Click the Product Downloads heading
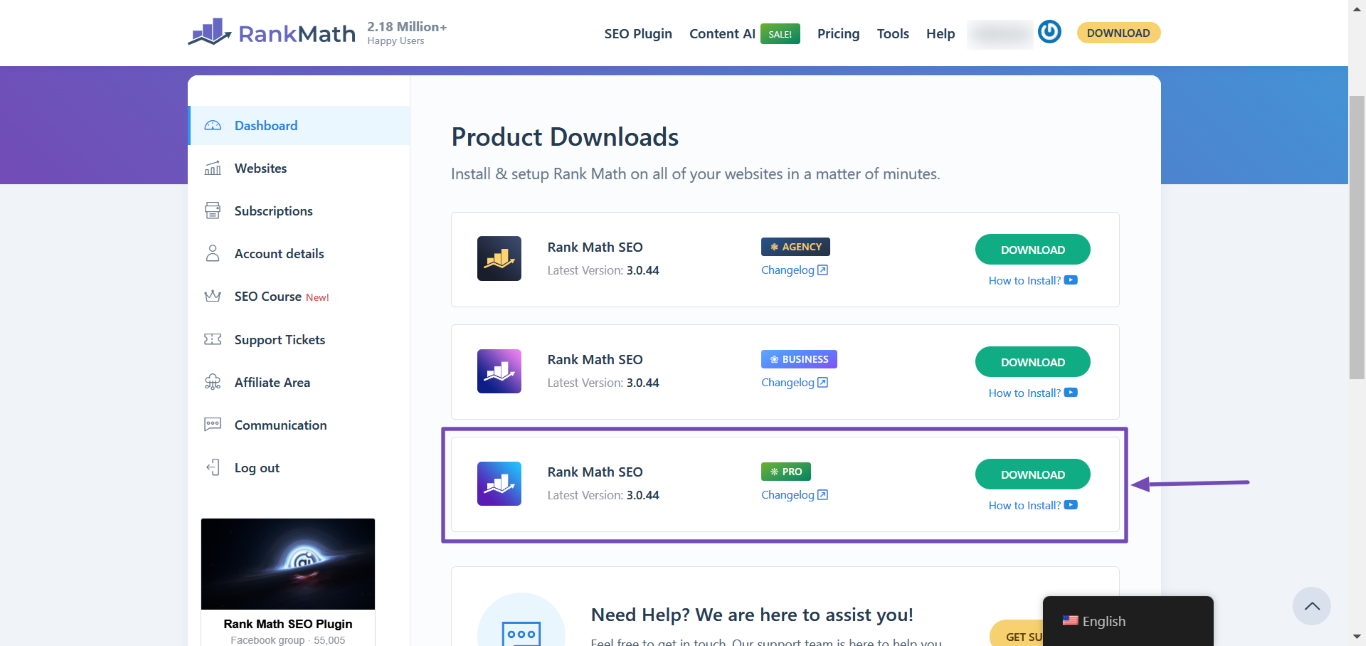The image size is (1366, 646). [x=565, y=137]
